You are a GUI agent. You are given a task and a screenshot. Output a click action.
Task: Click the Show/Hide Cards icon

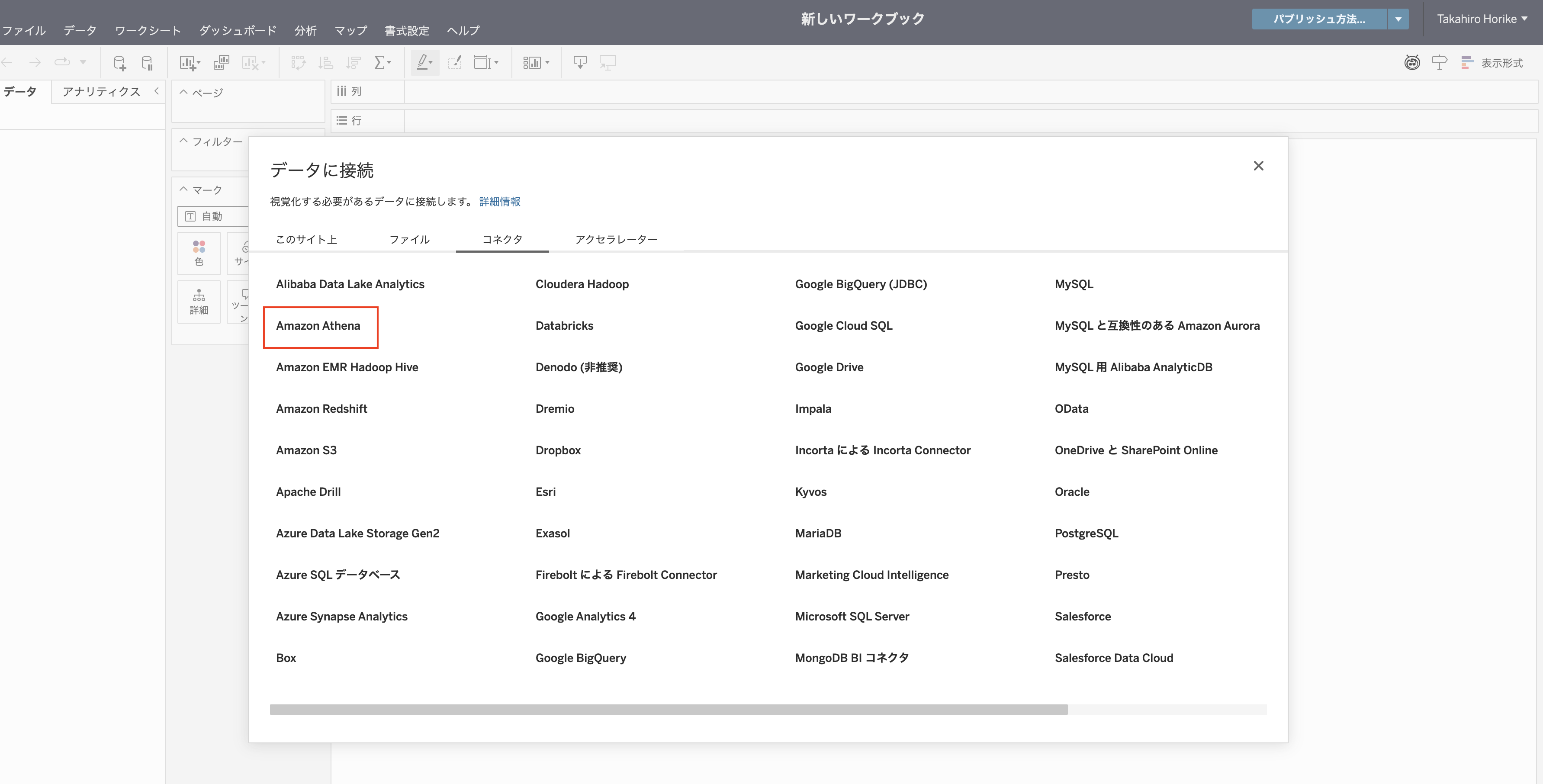[x=536, y=63]
